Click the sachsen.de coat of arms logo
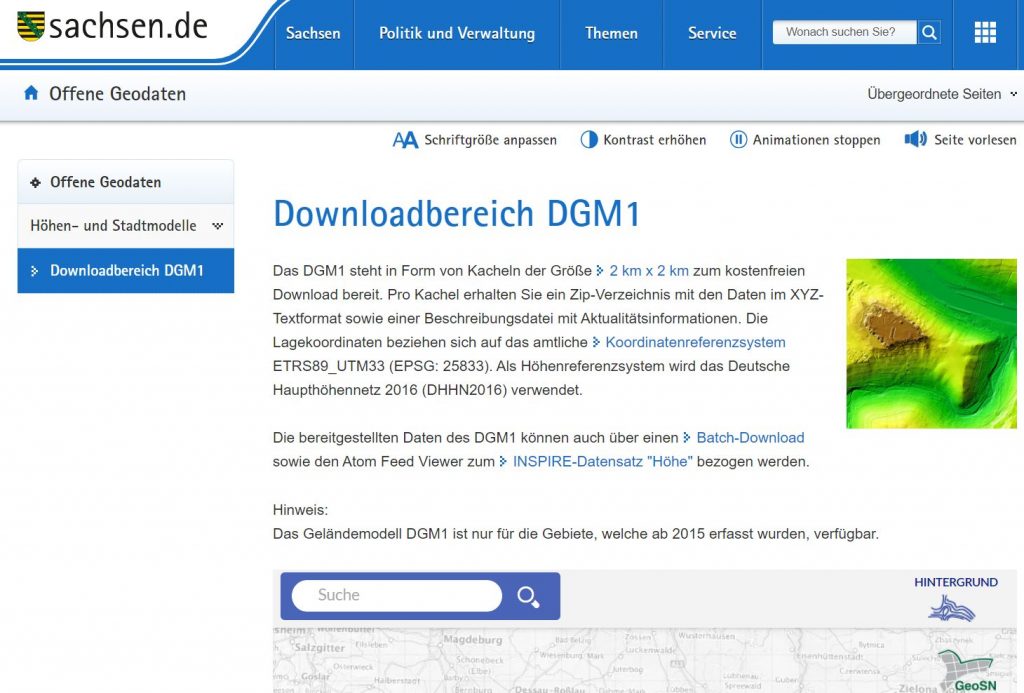1024x693 pixels. pyautogui.click(x=30, y=26)
